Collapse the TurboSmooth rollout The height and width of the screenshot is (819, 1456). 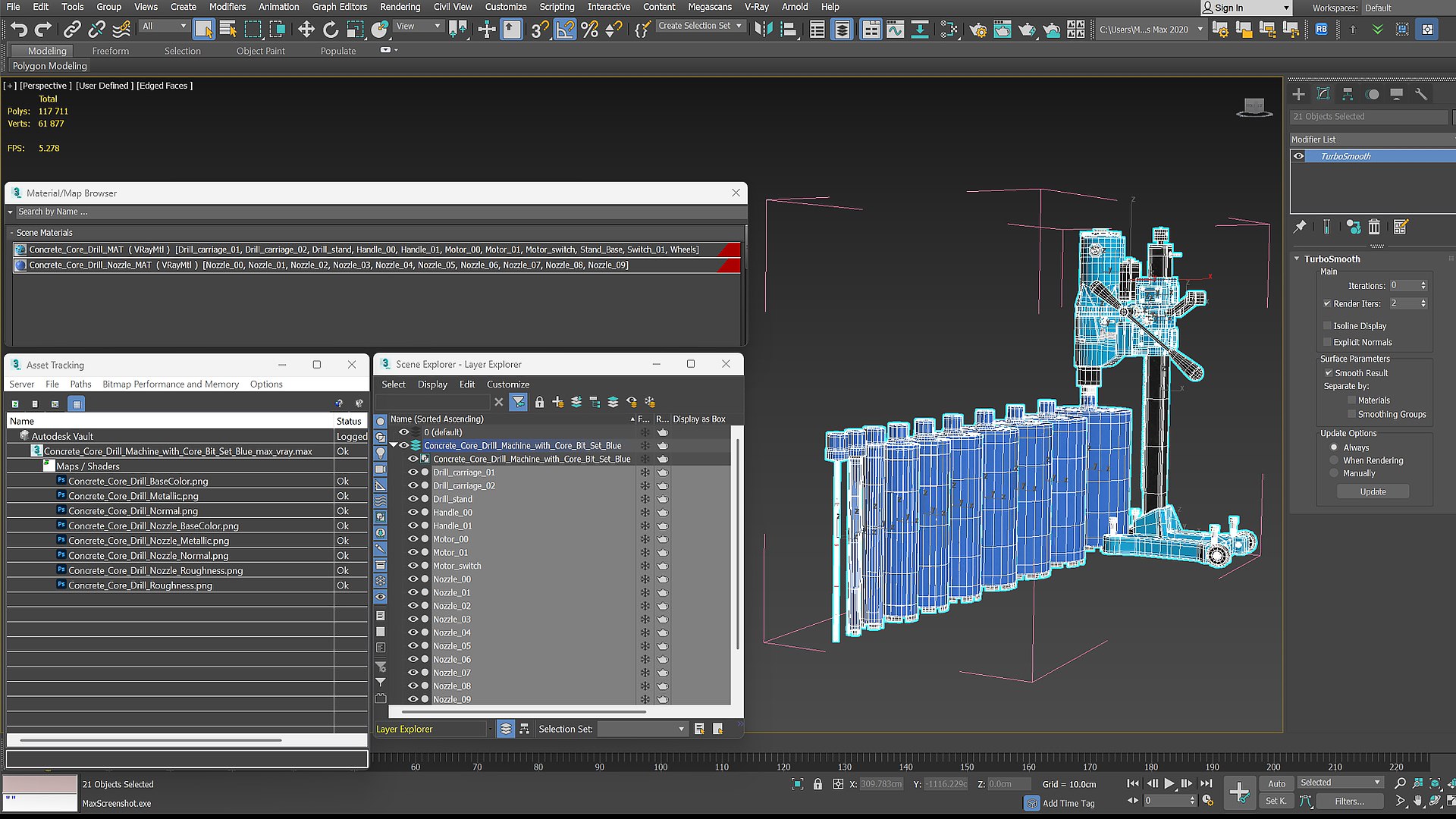[1297, 259]
